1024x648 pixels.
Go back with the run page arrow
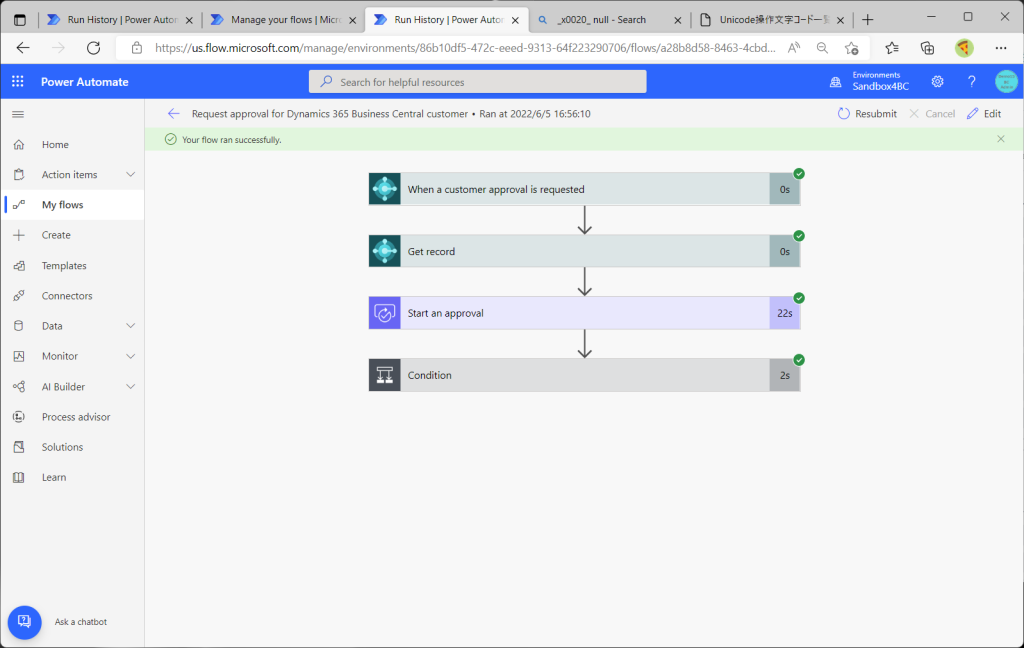coord(173,114)
